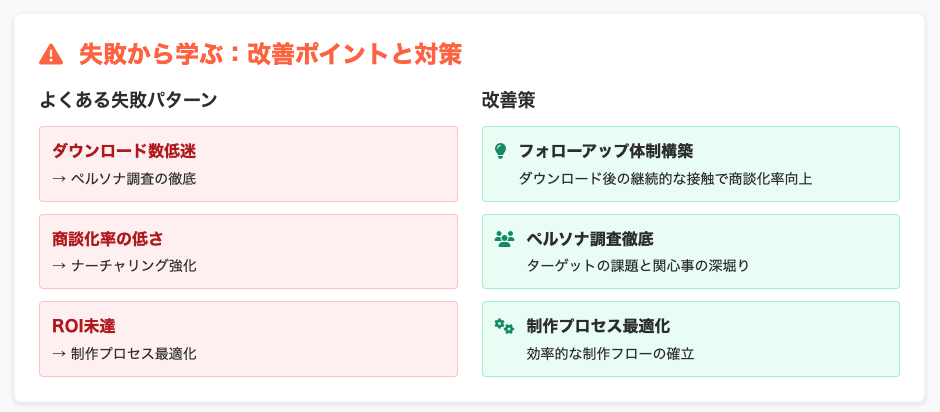Image resolution: width=940 pixels, height=412 pixels.
Task: Click the よくある失敗パターン column heading
Action: [128, 100]
